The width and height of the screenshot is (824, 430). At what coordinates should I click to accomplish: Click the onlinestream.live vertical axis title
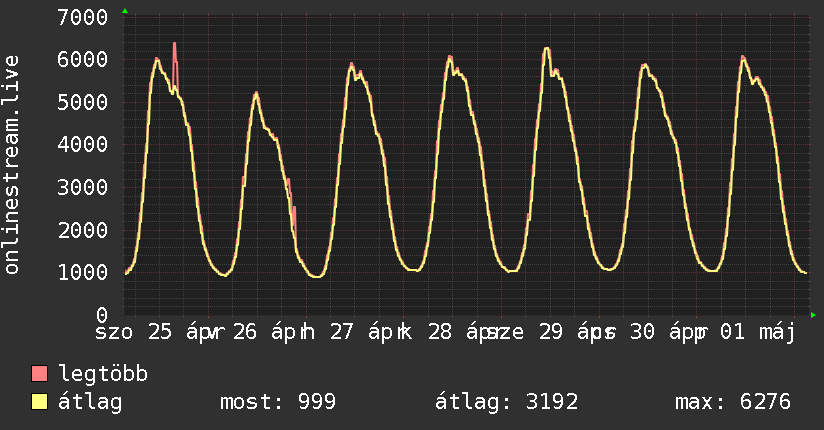(11, 165)
